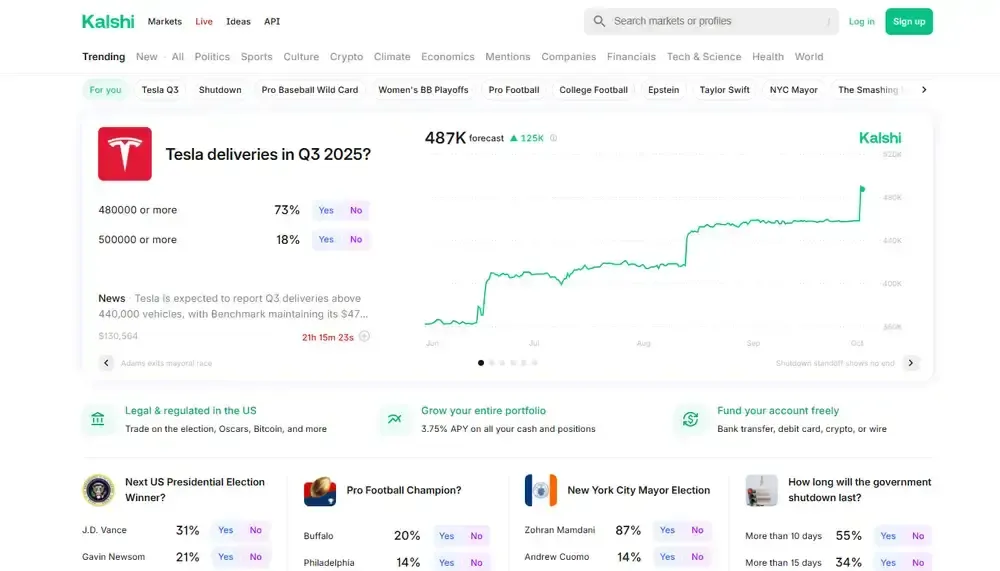Choose Yes for 500000 or more
The width and height of the screenshot is (1000, 571).
[x=326, y=239]
